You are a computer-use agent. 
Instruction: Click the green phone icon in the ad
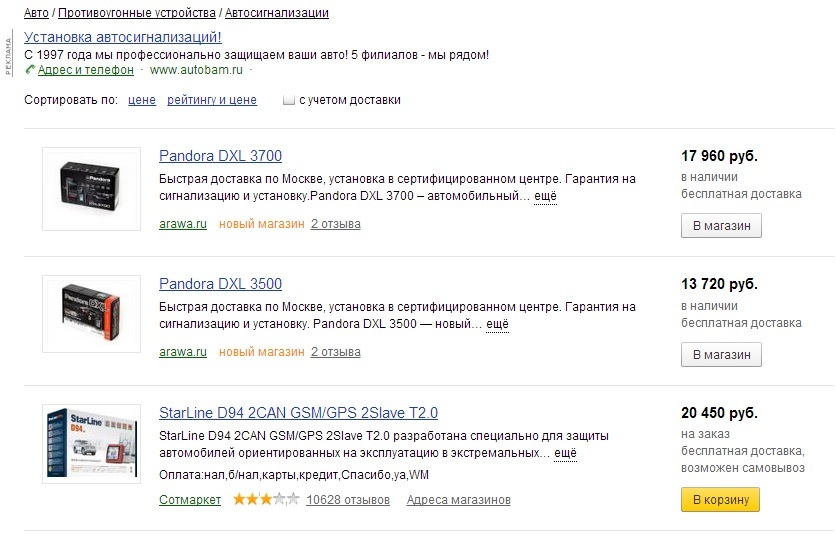pos(30,70)
